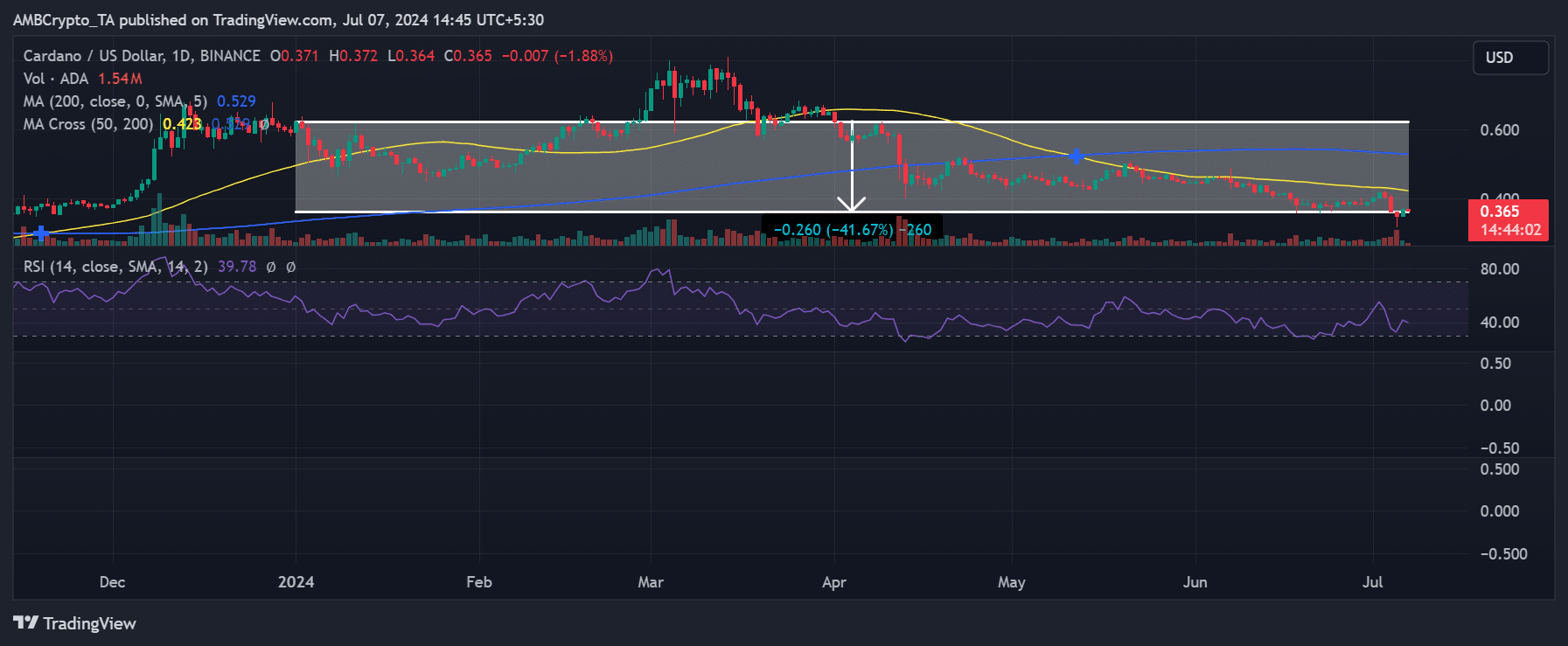Click the Apr label on time axis
Viewport: 1568px width, 646px height.
coord(834,582)
